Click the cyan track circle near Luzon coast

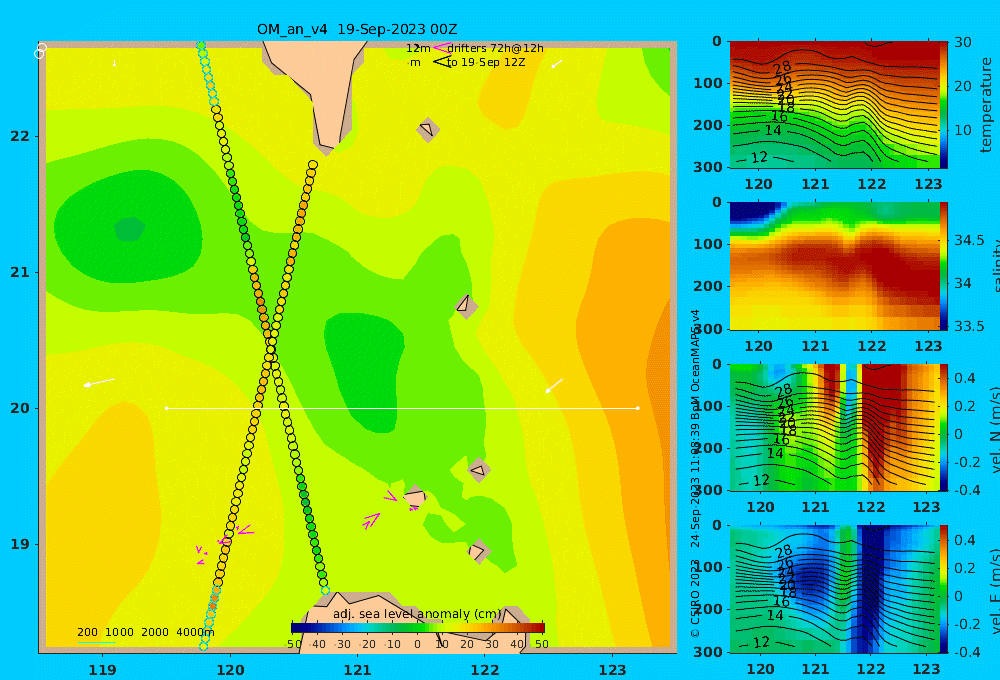pos(325,590)
